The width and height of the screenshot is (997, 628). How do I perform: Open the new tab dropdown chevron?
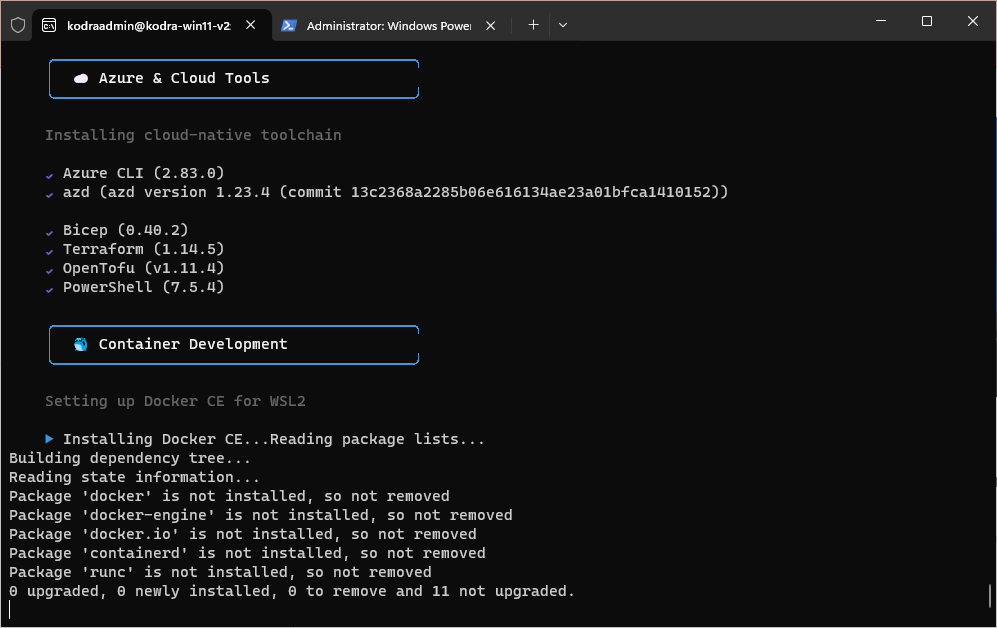[x=562, y=24]
